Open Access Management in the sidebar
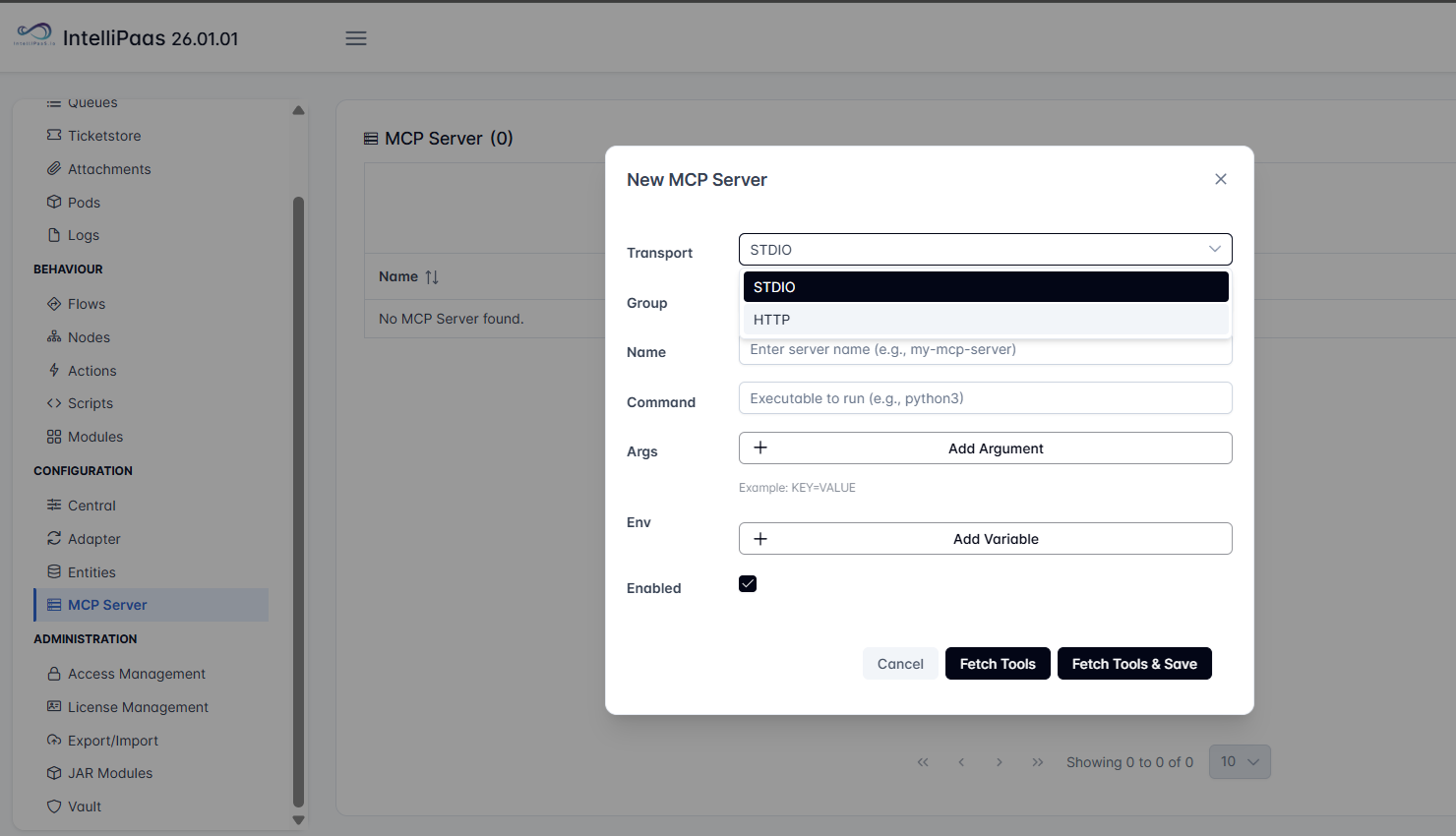The height and width of the screenshot is (836, 1456). tap(137, 674)
